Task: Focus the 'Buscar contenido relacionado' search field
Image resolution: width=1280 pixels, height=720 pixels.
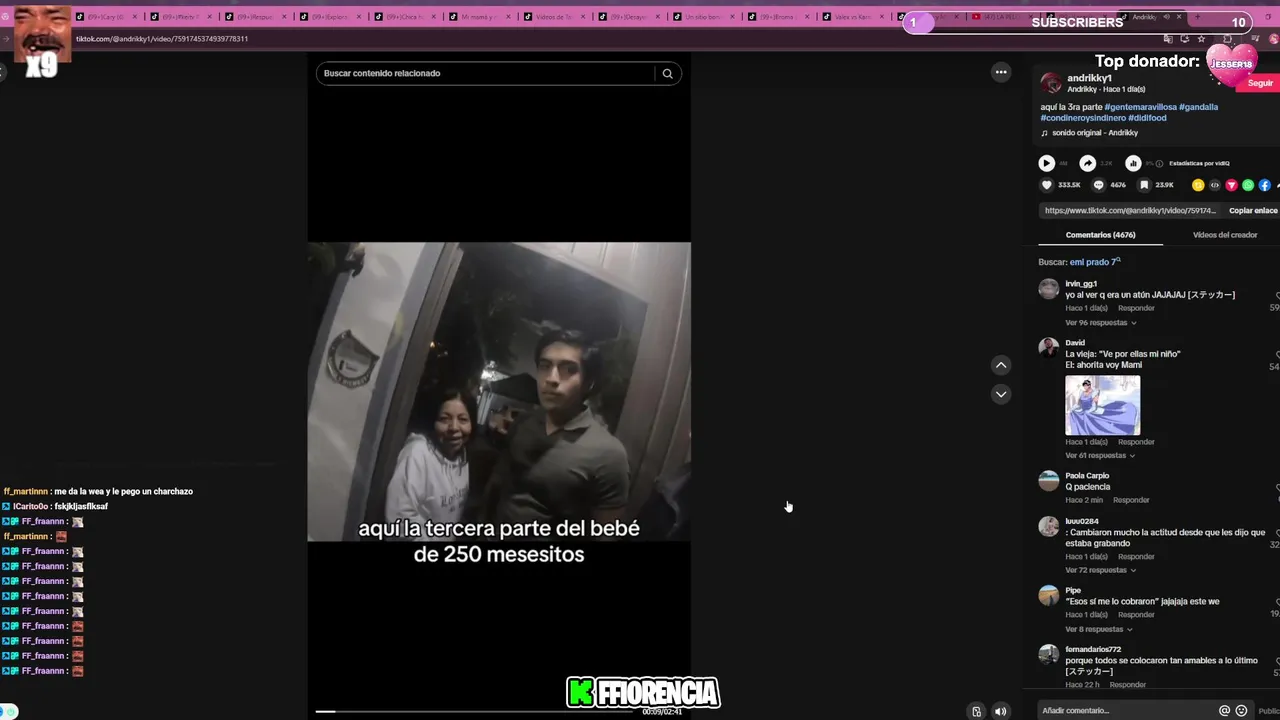Action: click(487, 73)
